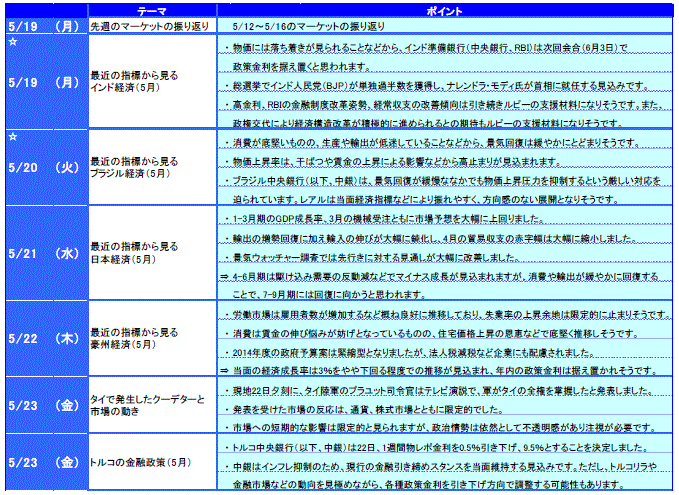The width and height of the screenshot is (679, 495).
Task: Click the 5/12～5/16のマーケットの振り返り point text
Action: point(309,24)
